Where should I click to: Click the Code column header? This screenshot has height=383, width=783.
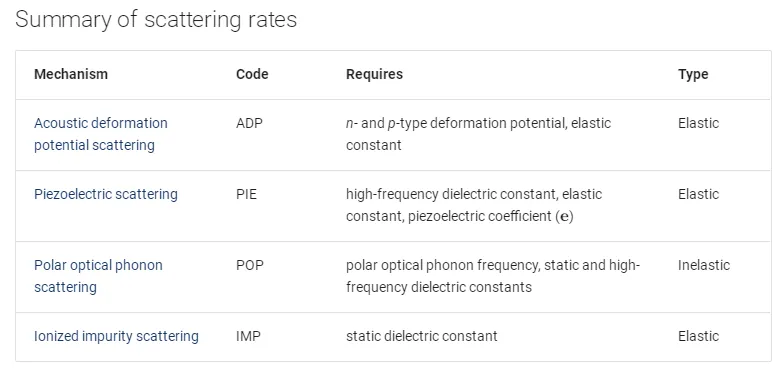tap(252, 74)
